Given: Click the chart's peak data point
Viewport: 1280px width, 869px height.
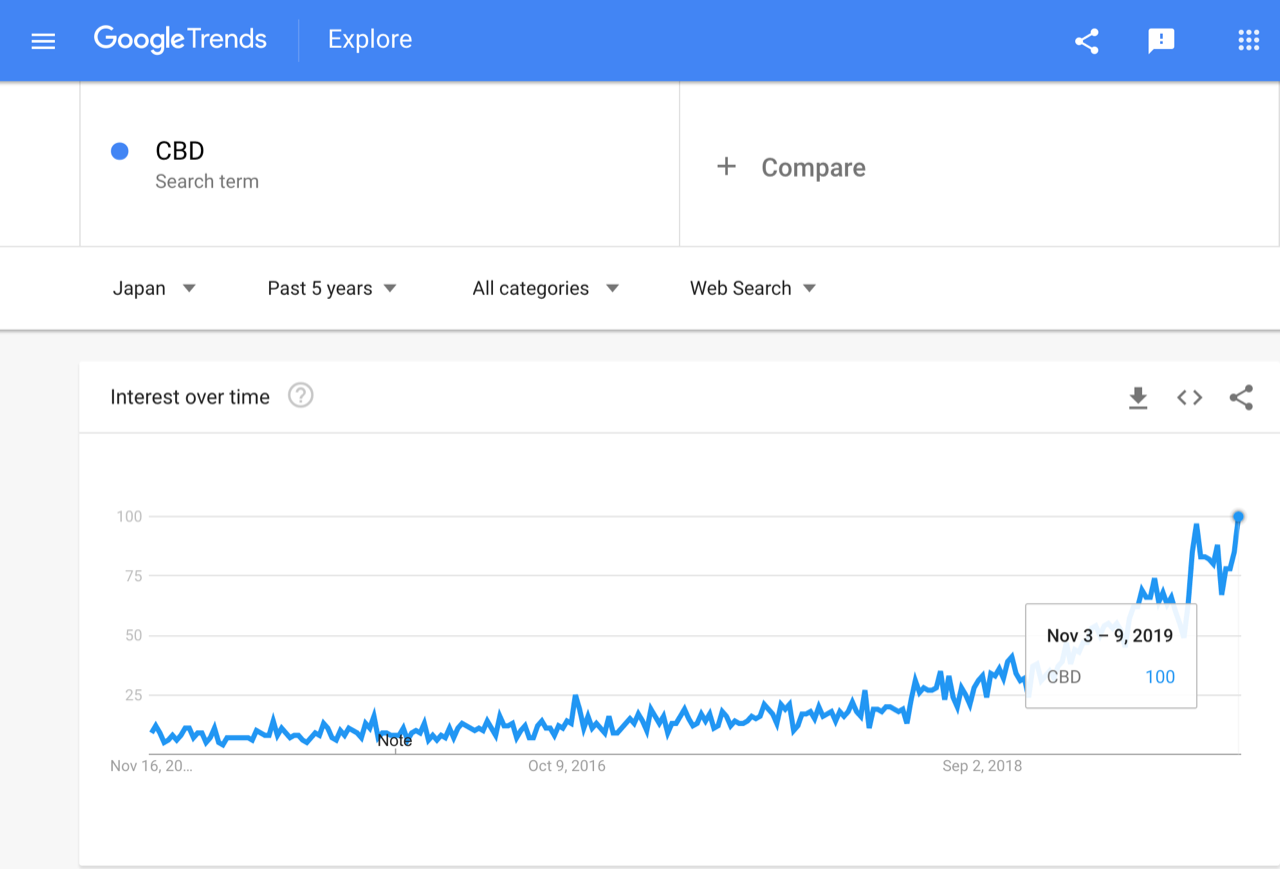Looking at the screenshot, I should tap(1239, 516).
